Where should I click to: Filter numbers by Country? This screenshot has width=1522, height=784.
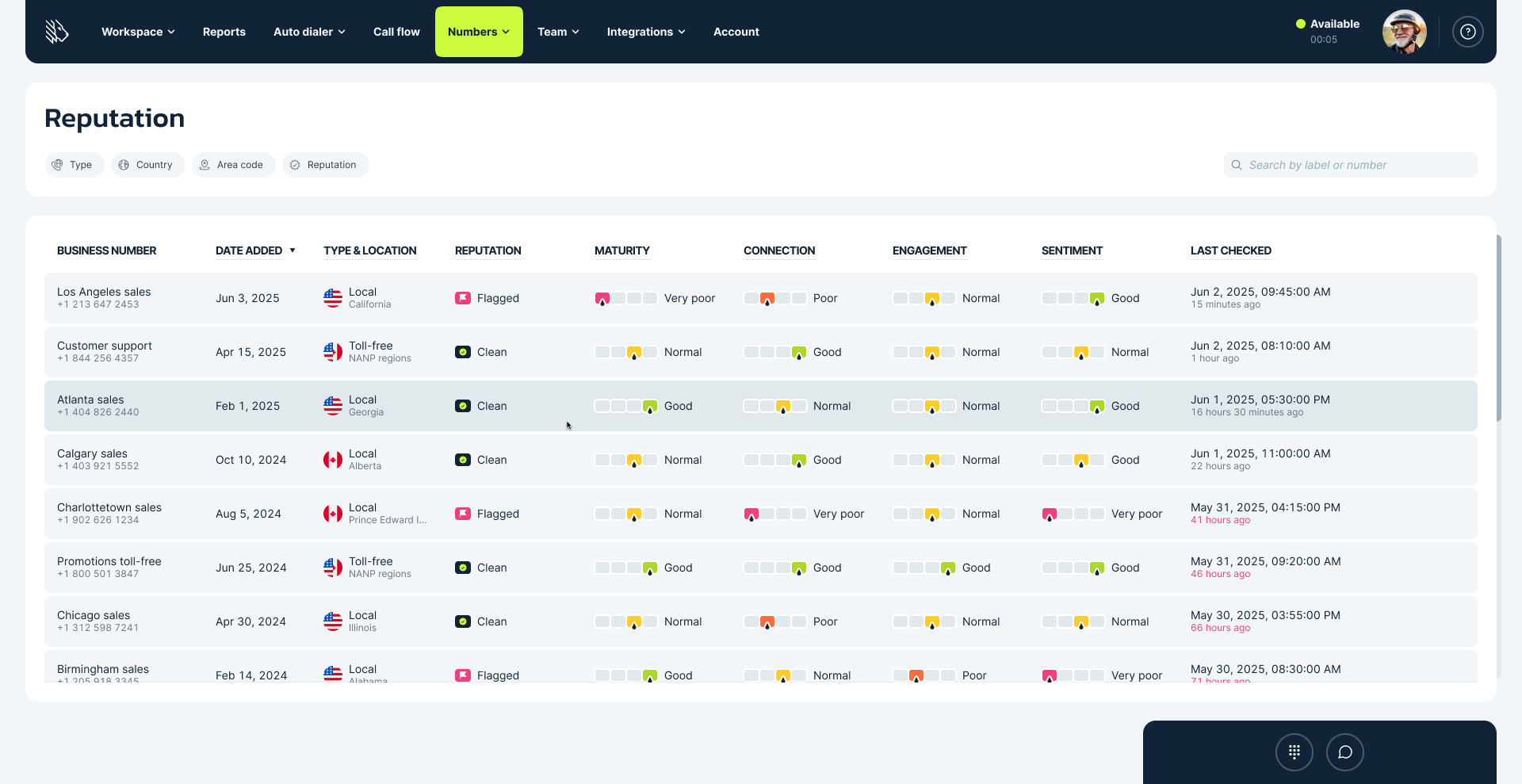click(x=147, y=165)
